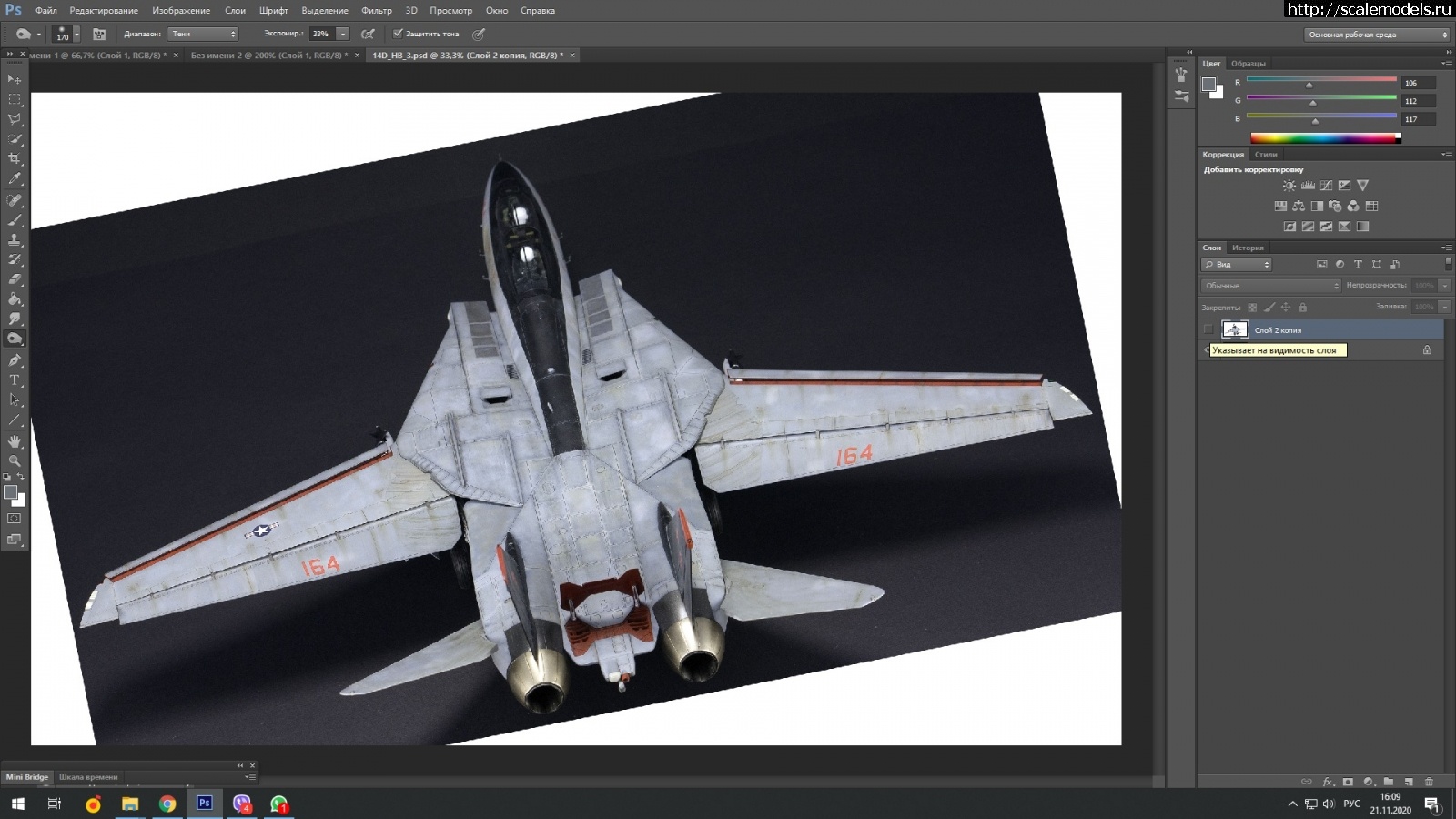Select 'Слой 2 копия' layer thumbnail
This screenshot has width=1456, height=819.
pyautogui.click(x=1235, y=329)
